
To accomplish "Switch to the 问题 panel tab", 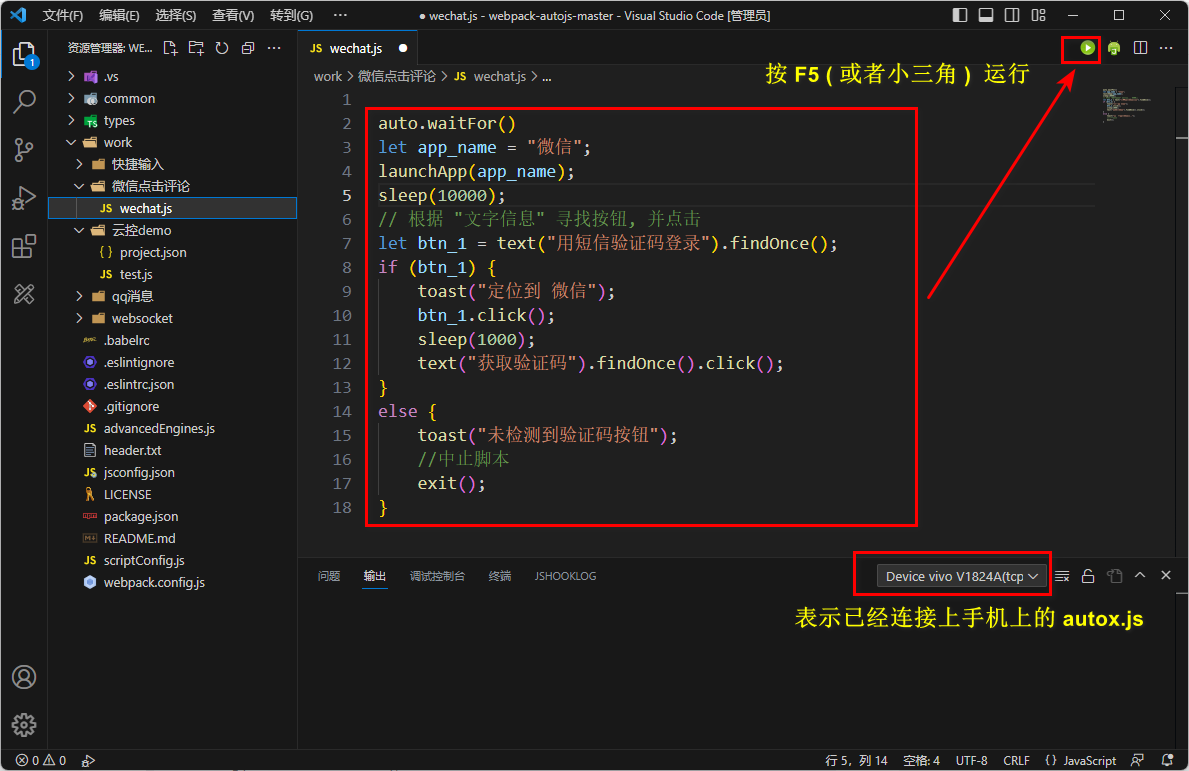I will (x=328, y=576).
